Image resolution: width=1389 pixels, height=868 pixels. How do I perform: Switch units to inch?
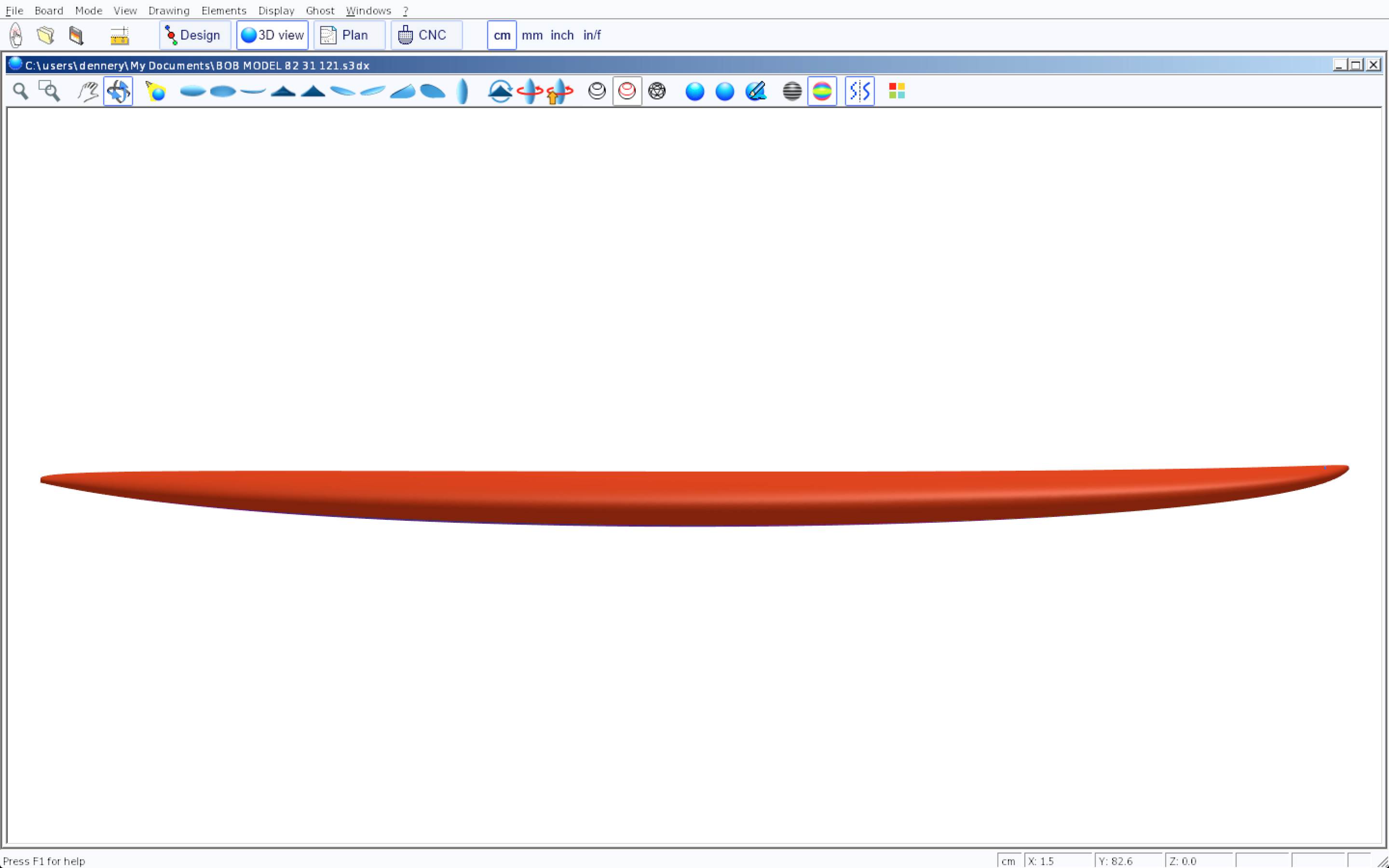562,36
